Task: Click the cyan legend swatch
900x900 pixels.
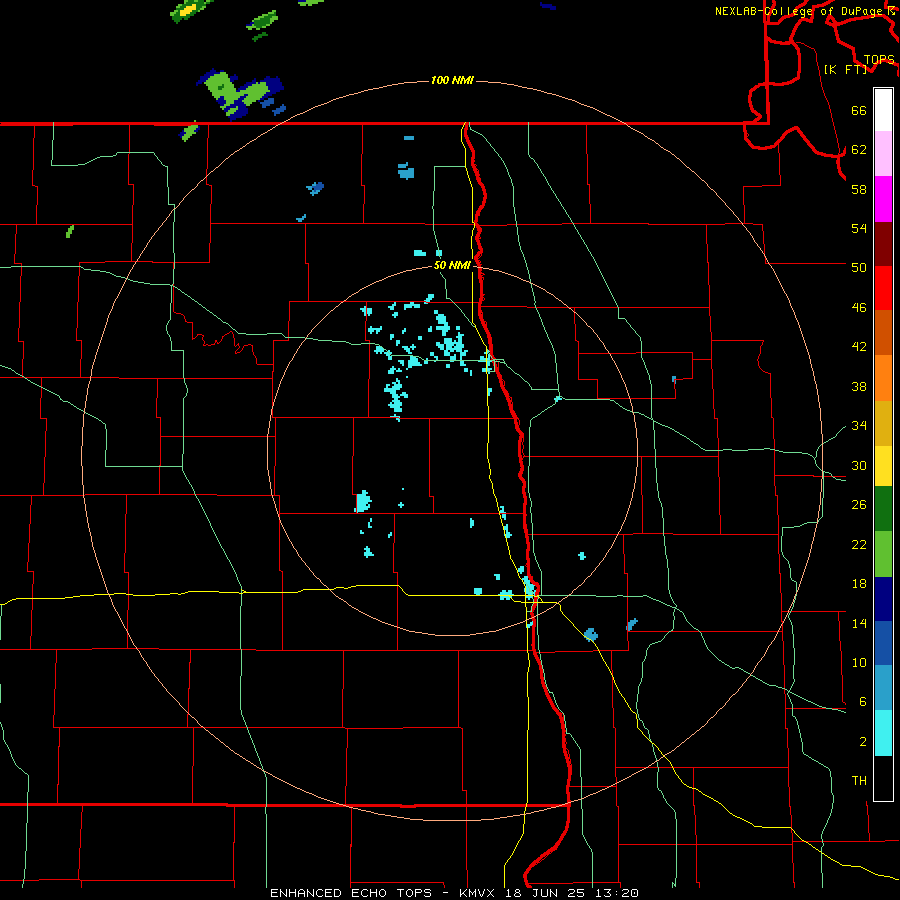Action: click(883, 733)
